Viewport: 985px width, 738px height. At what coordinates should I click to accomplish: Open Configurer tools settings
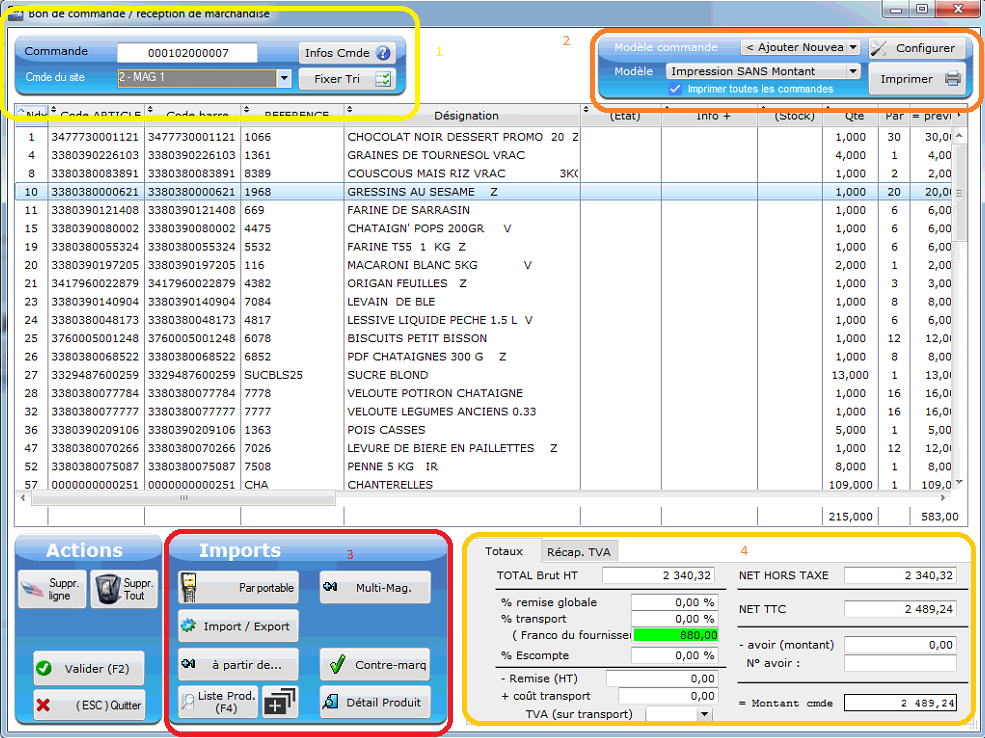[x=915, y=48]
